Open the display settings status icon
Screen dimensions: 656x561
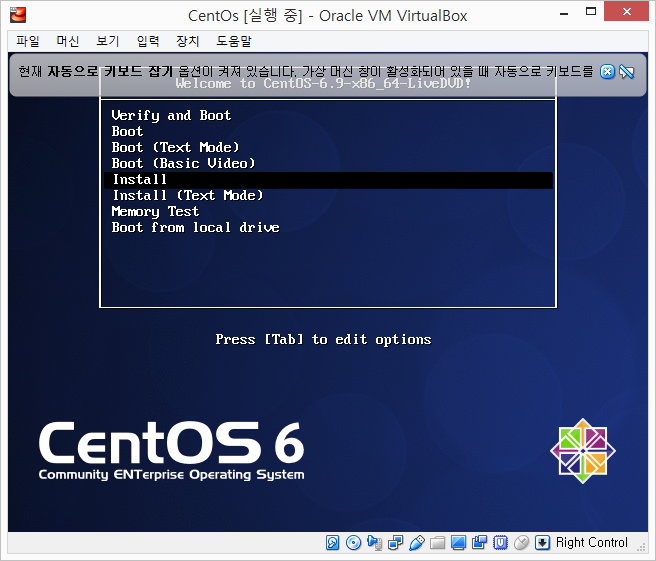pos(459,543)
